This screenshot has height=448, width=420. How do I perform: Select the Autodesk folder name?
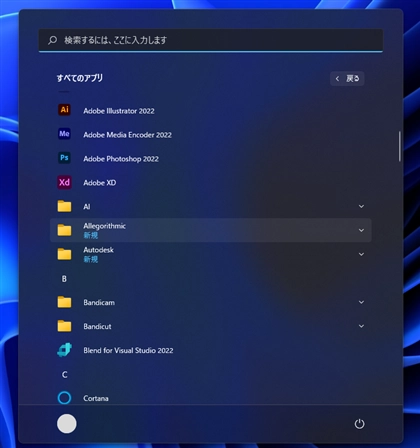coord(98,250)
